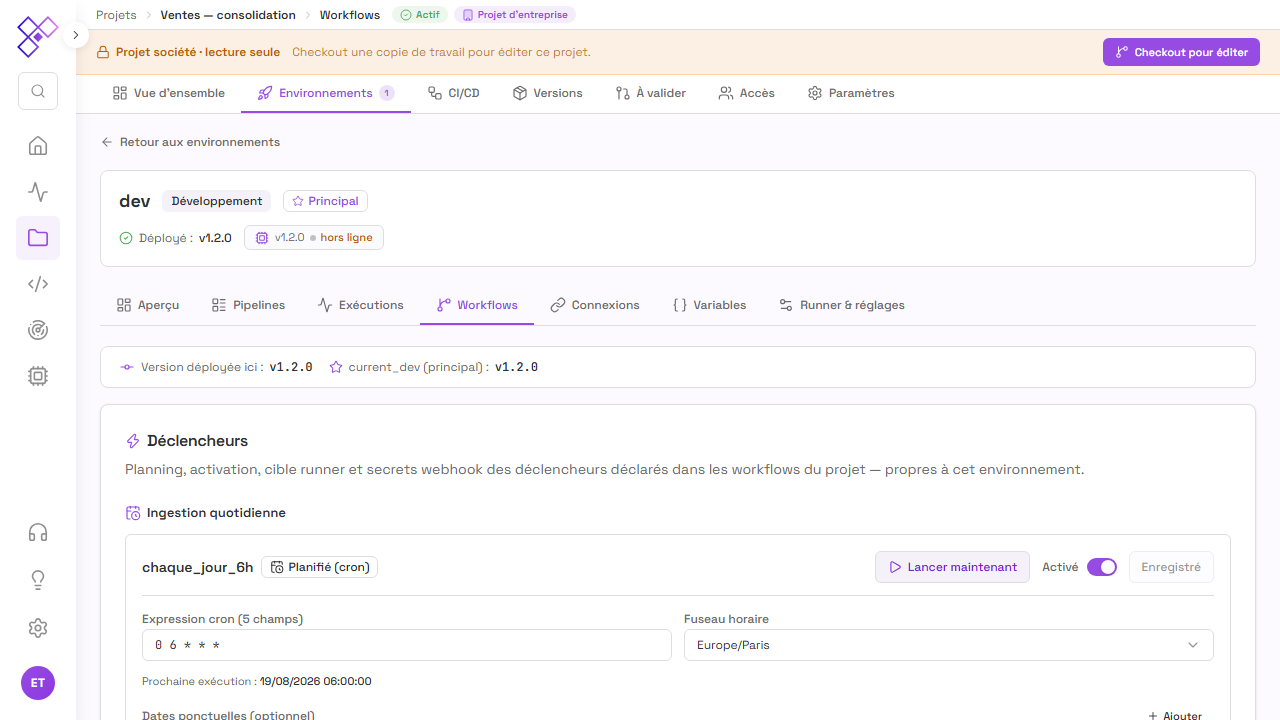Image resolution: width=1280 pixels, height=720 pixels.
Task: Click the Déclencheurs lightning icon
Action: [x=133, y=441]
